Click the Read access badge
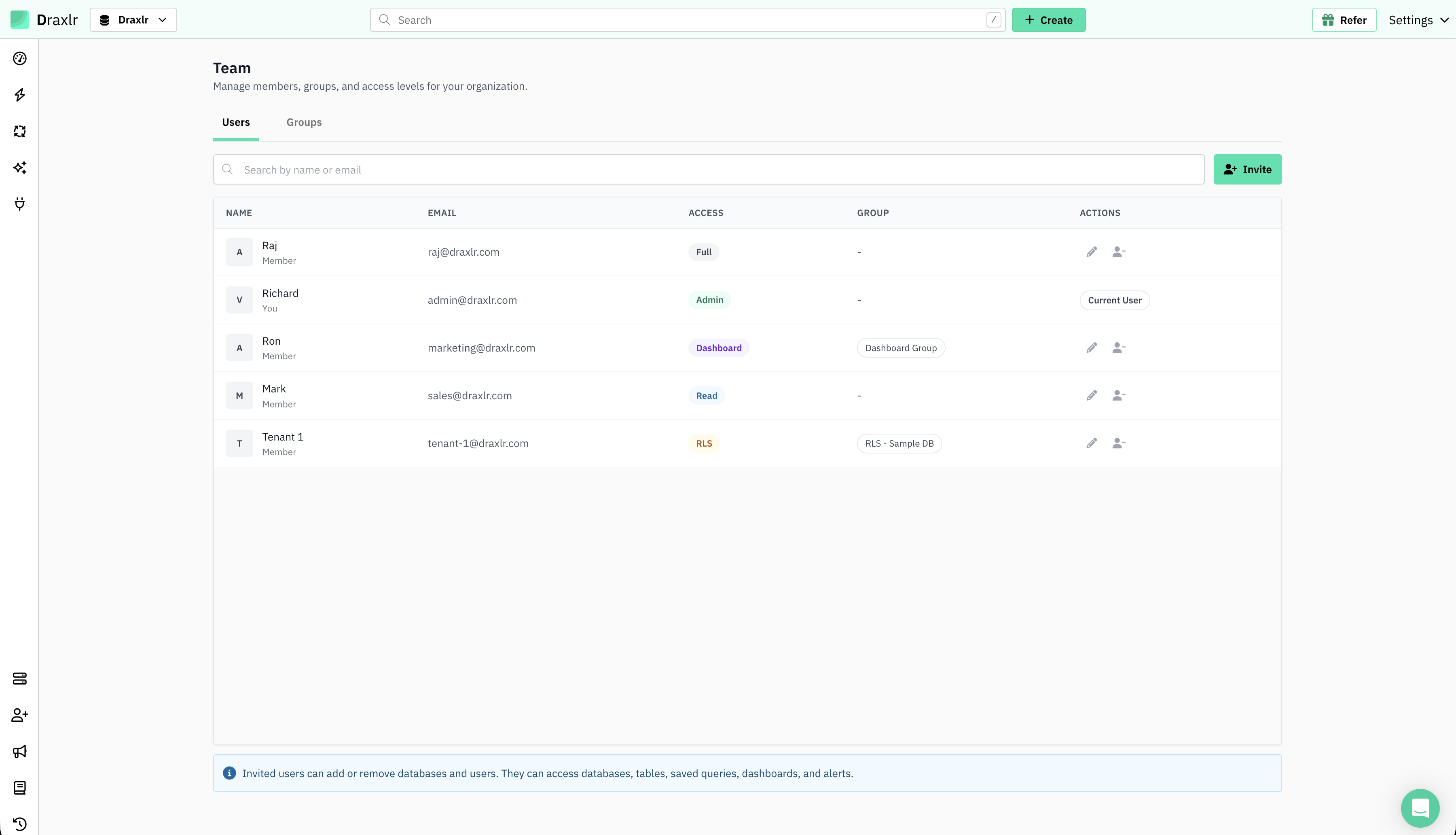This screenshot has height=835, width=1456. 706,396
